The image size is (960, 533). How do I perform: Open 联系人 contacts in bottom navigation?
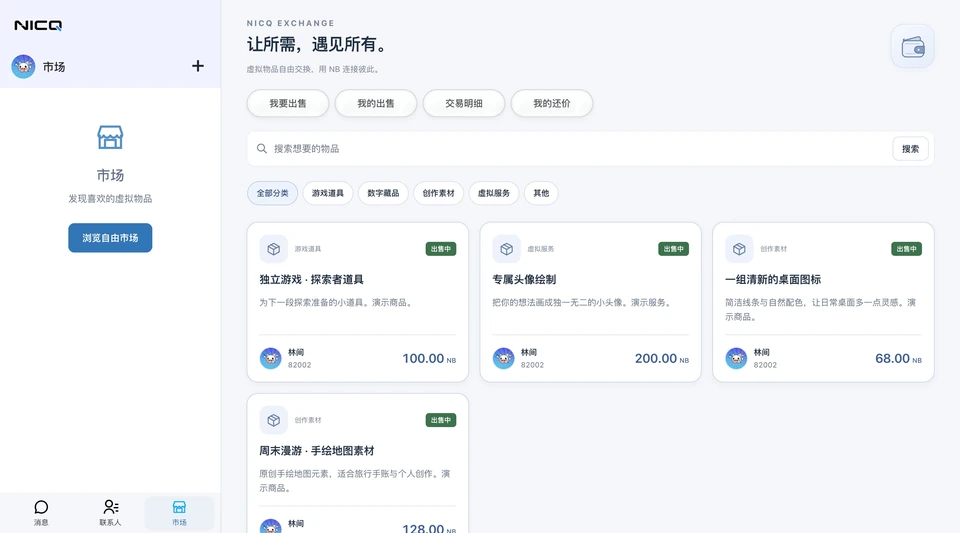[110, 513]
